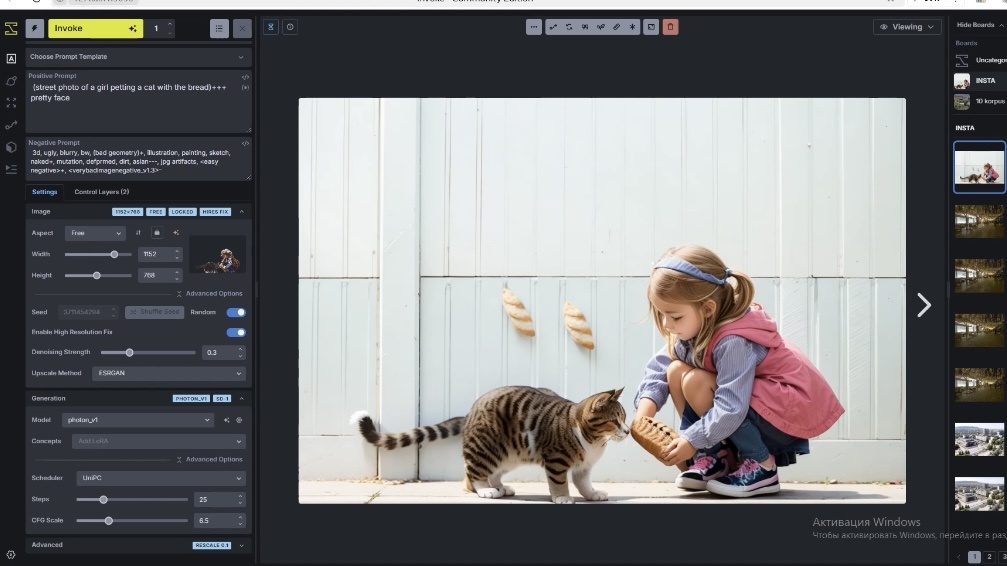Toggle the aspect ratio lock icon

click(157, 233)
